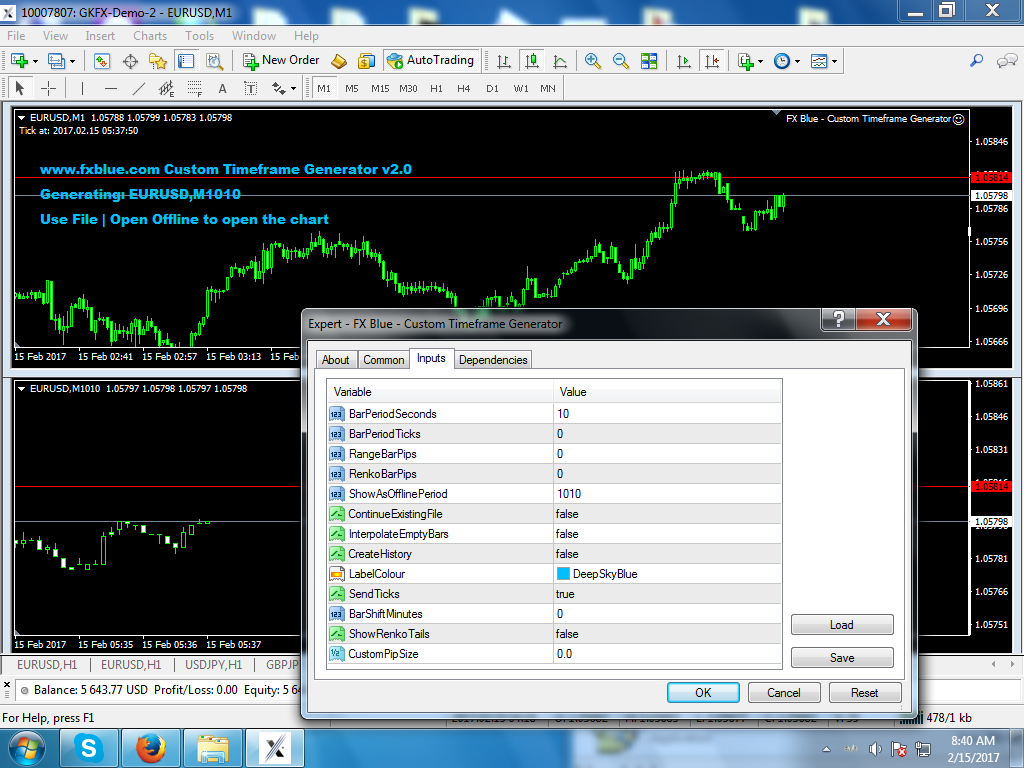Viewport: 1024px width, 768px height.
Task: Tile windows with the grid icon
Action: (x=649, y=61)
